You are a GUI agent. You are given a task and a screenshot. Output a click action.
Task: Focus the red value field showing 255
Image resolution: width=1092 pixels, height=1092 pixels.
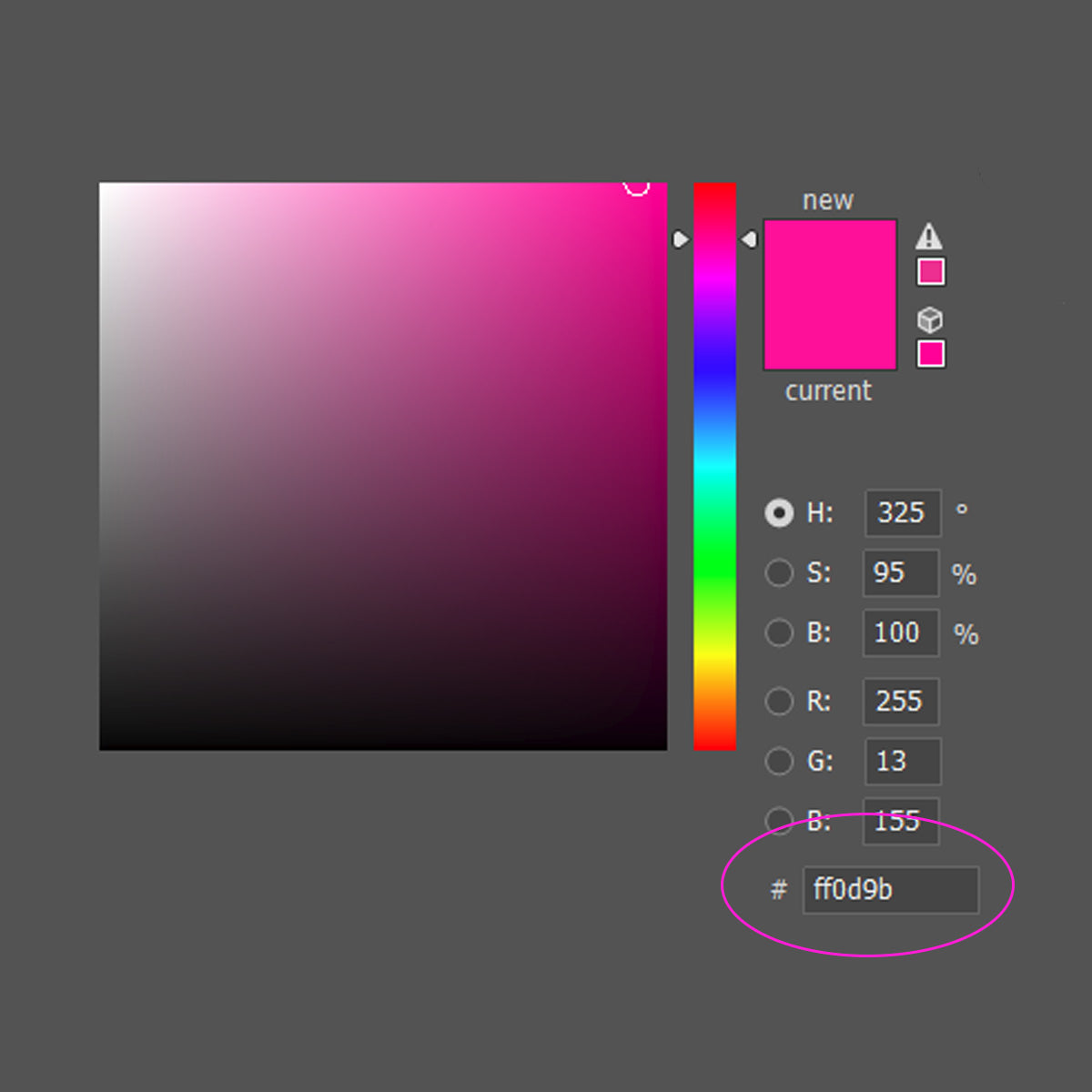[x=901, y=702]
